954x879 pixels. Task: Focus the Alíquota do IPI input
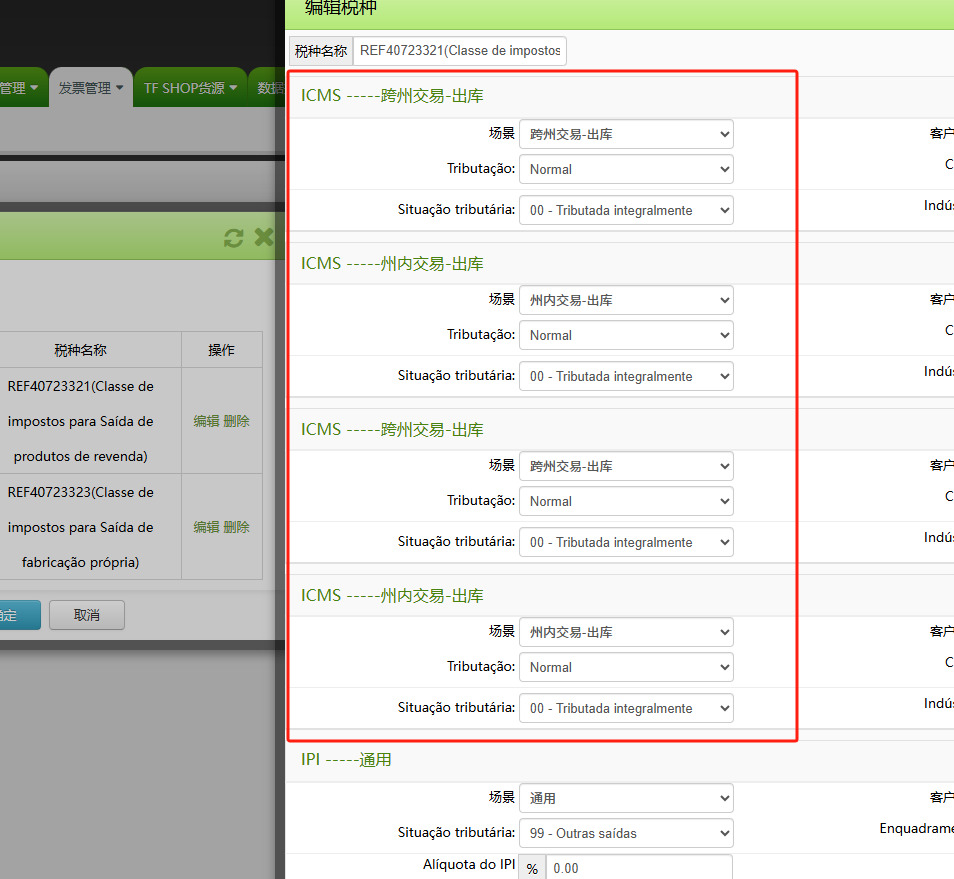638,868
